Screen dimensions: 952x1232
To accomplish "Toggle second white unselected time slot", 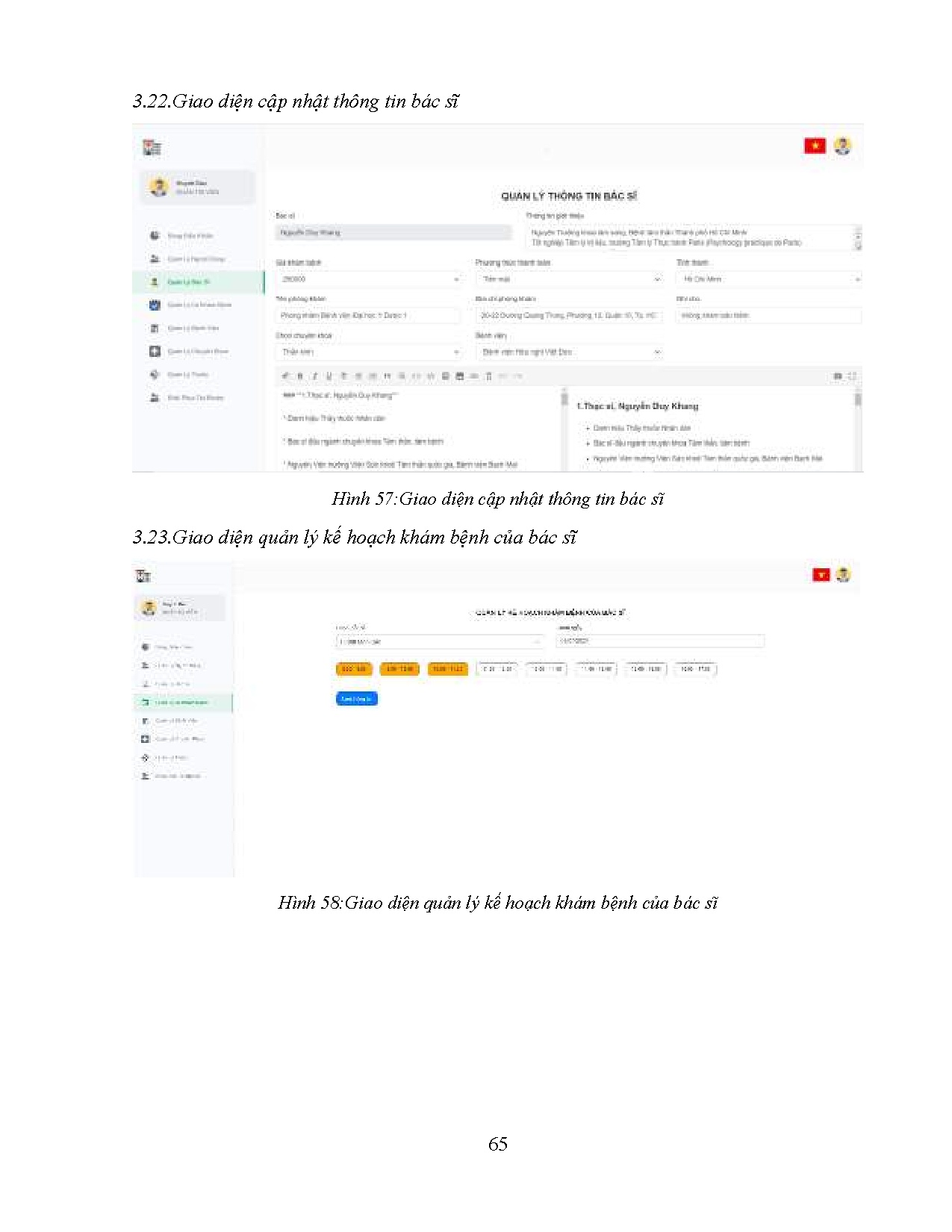I will pos(547,669).
